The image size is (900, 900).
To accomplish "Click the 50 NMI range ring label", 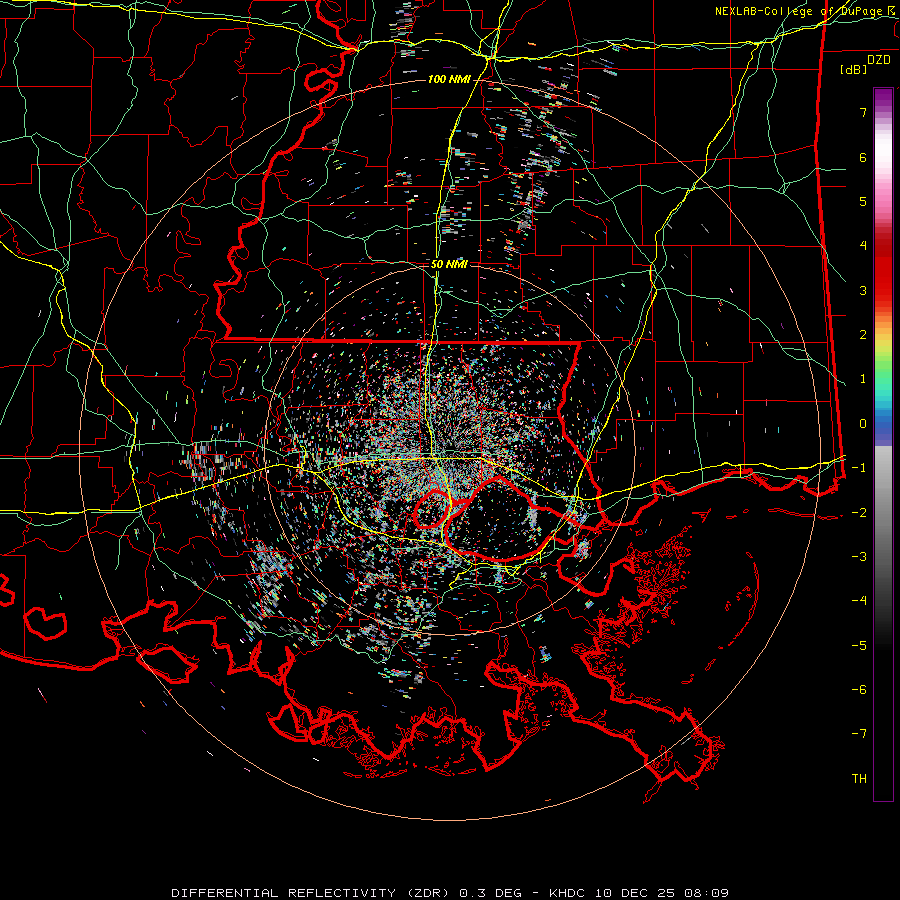I will (x=449, y=264).
